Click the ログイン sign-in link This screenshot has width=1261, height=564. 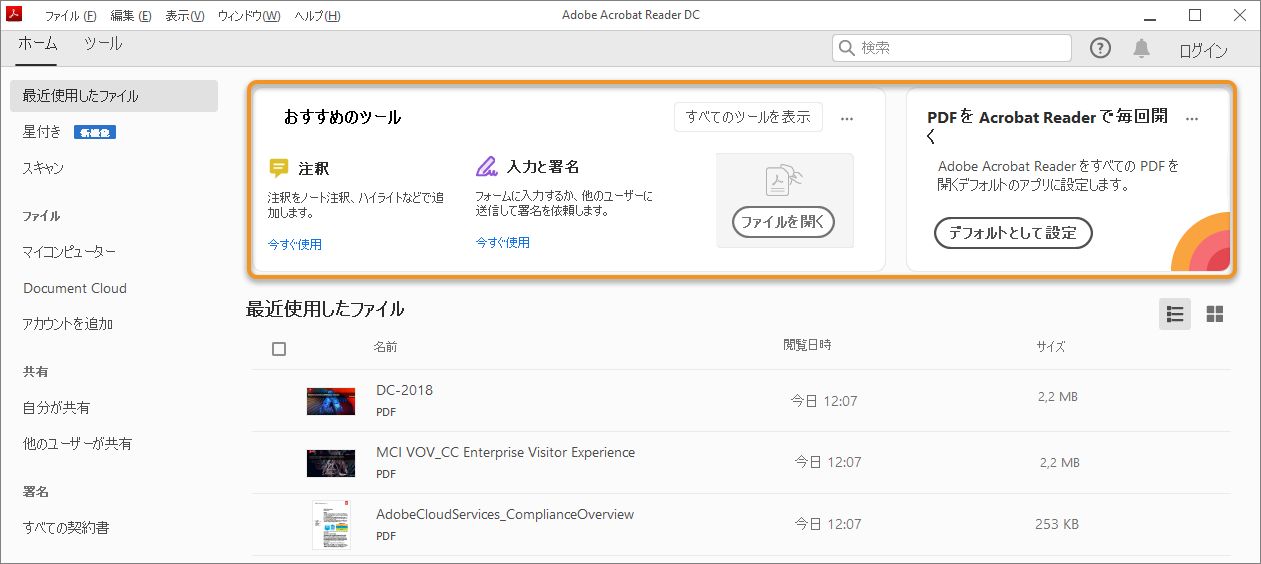pos(1203,50)
